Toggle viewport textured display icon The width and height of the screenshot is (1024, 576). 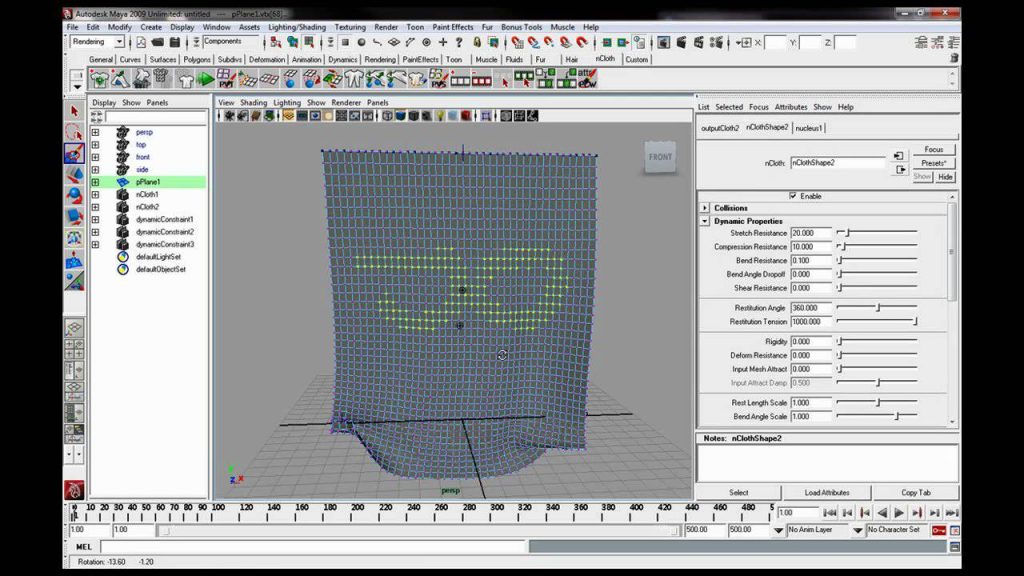pos(426,116)
